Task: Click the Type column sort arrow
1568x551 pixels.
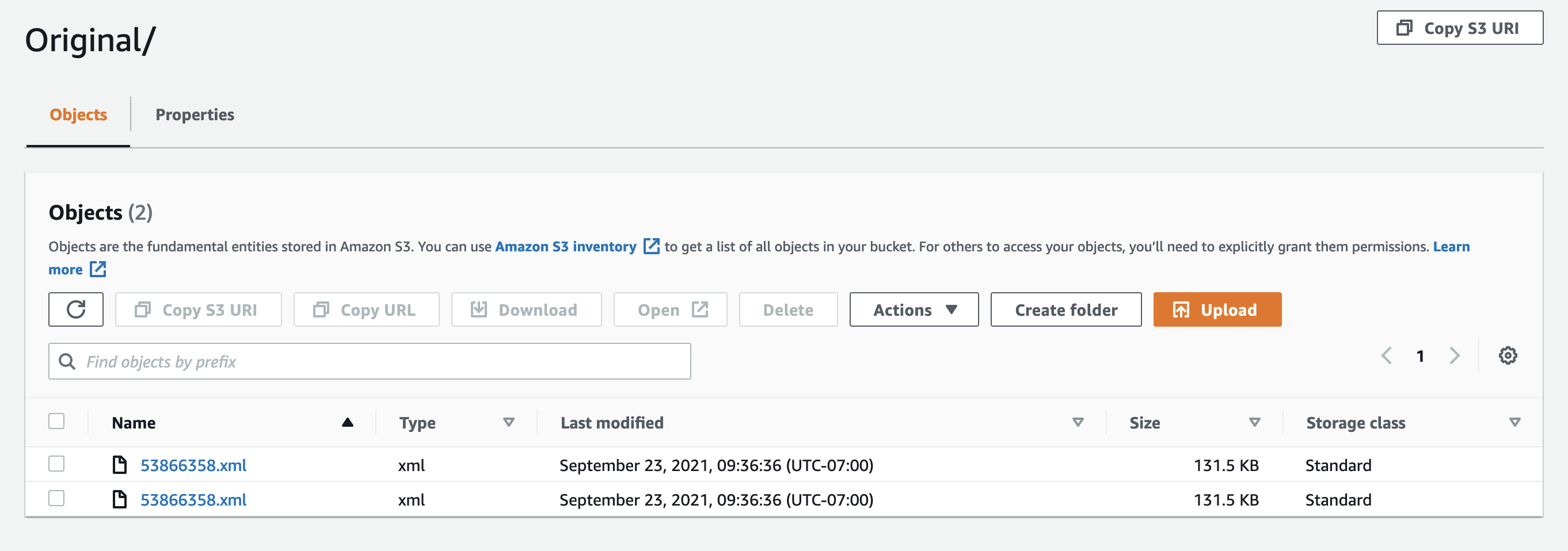Action: 509,422
